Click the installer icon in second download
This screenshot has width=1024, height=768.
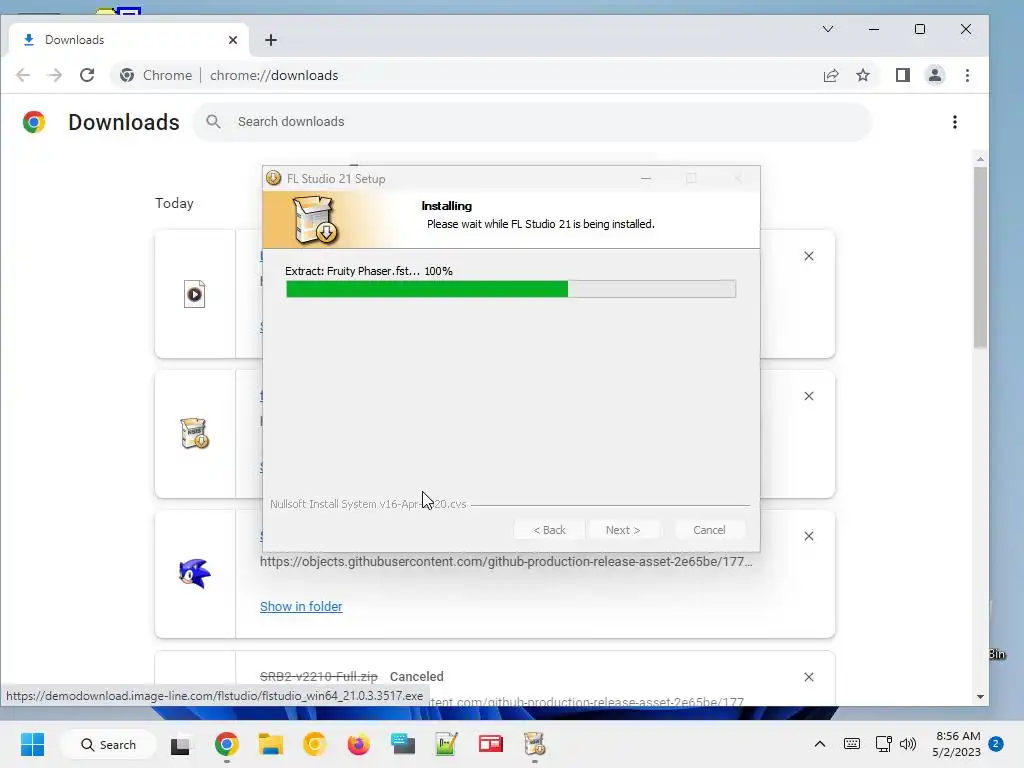point(194,434)
